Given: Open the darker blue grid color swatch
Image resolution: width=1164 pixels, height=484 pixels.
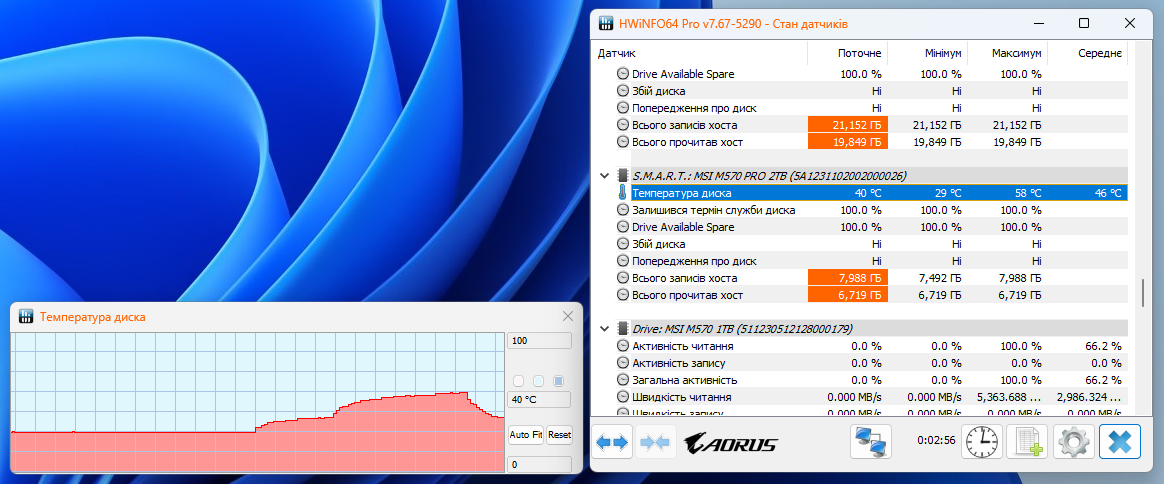Looking at the screenshot, I should pos(558,381).
